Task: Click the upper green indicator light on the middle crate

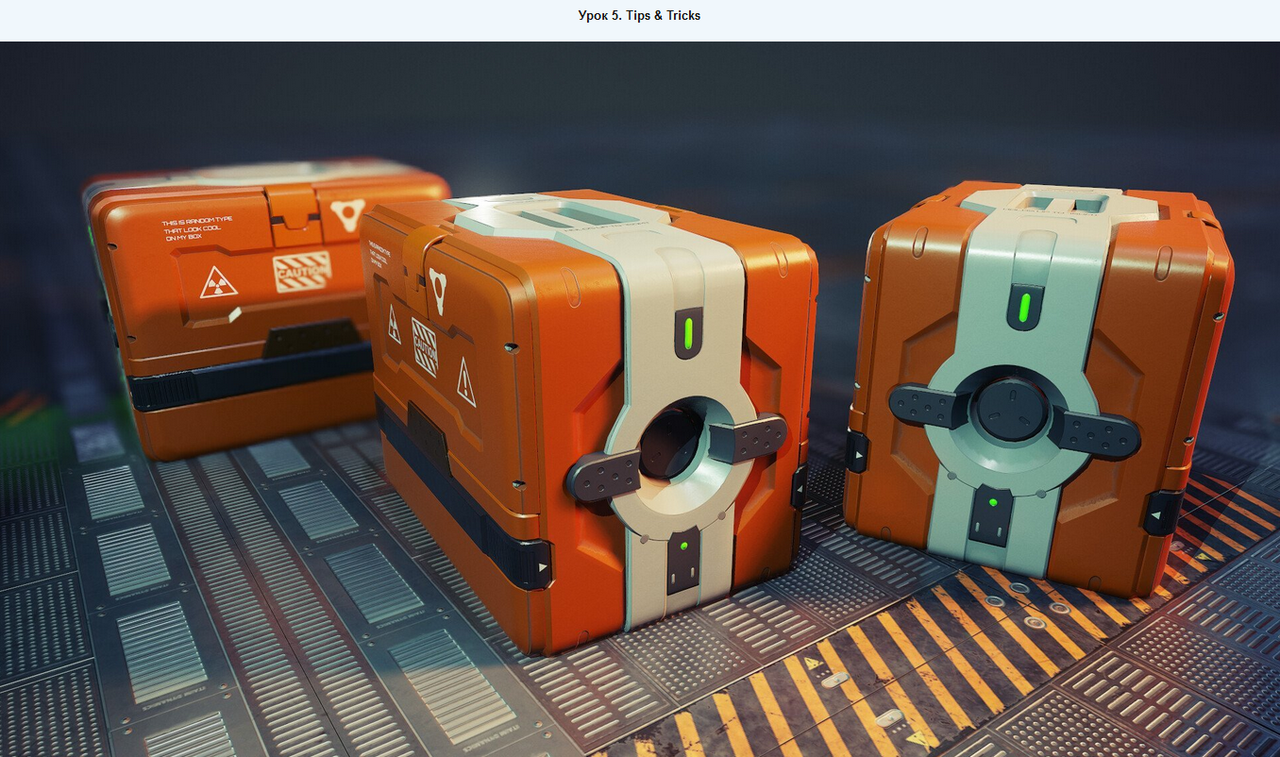Action: pos(689,332)
